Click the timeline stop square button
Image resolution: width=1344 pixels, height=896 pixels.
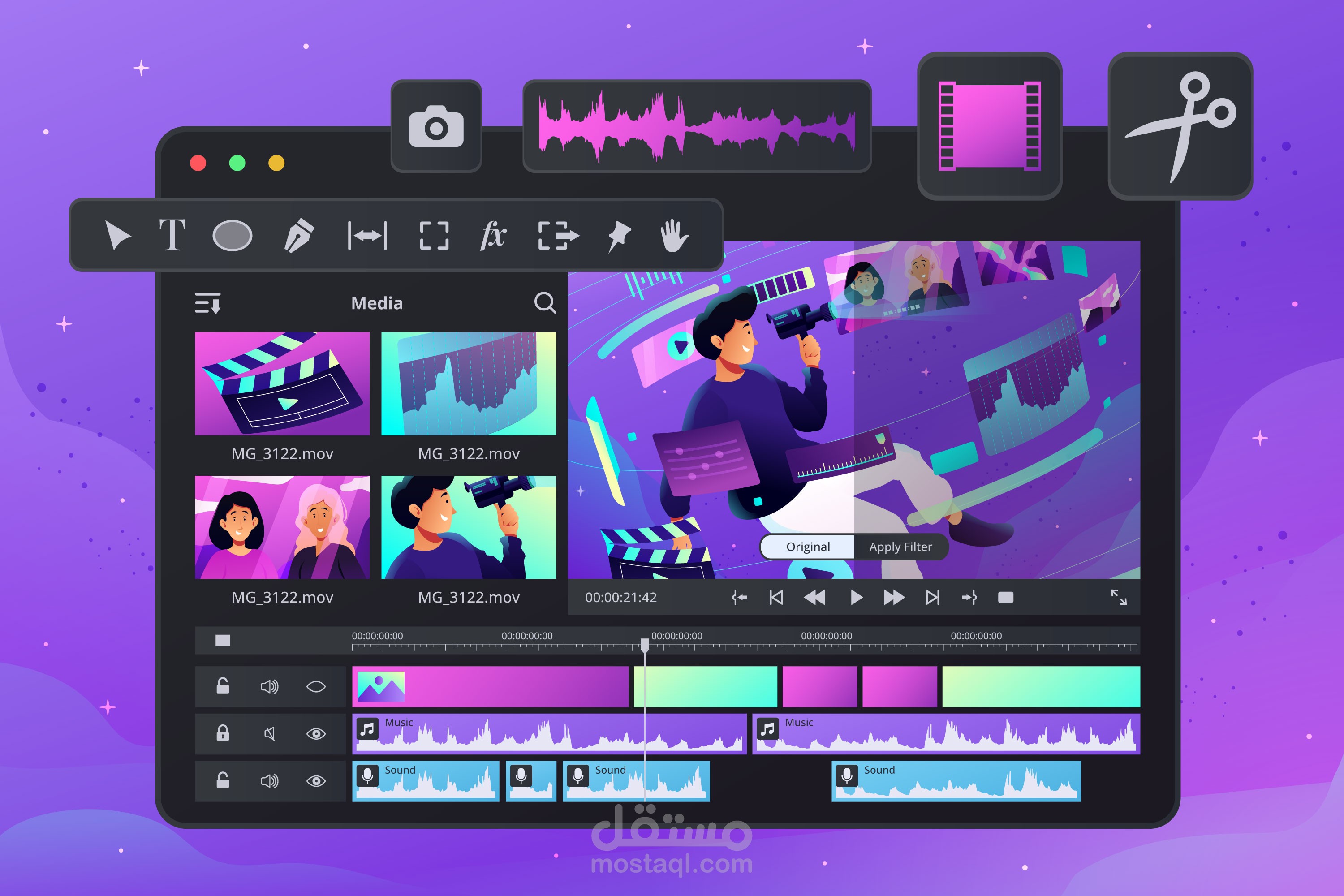pyautogui.click(x=223, y=641)
